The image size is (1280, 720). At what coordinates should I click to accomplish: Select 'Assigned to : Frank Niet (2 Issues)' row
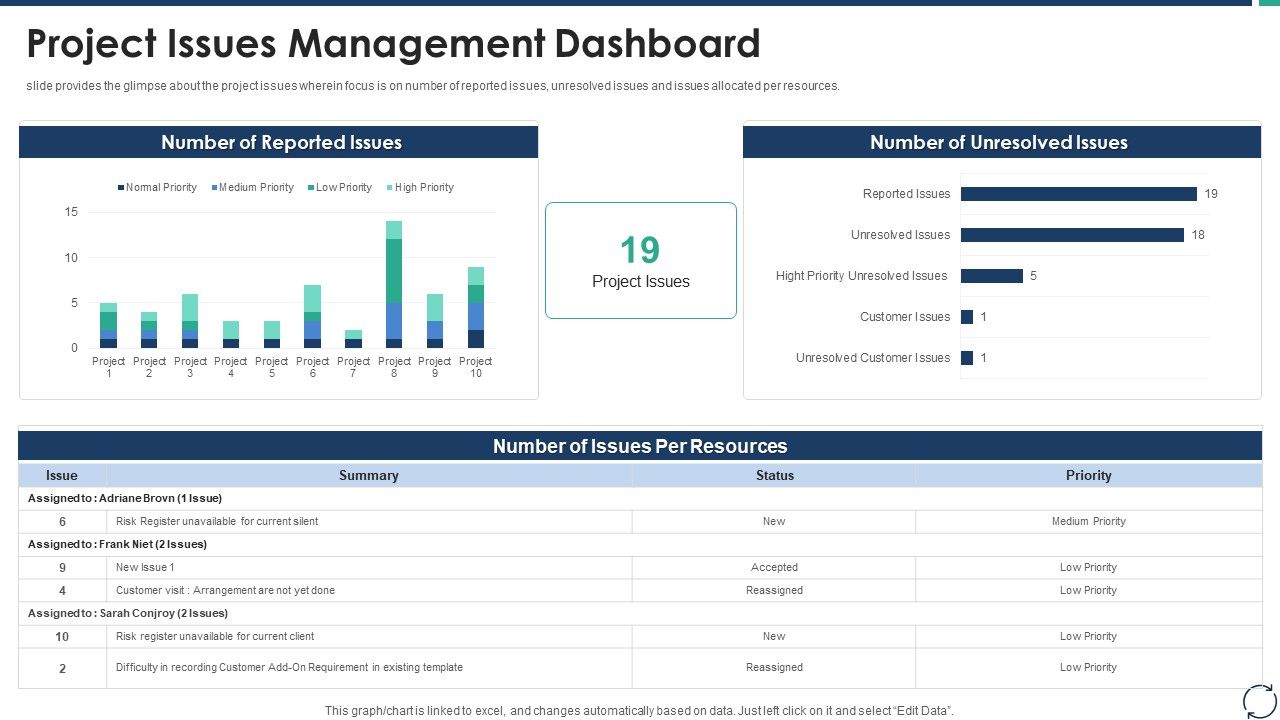(x=640, y=545)
